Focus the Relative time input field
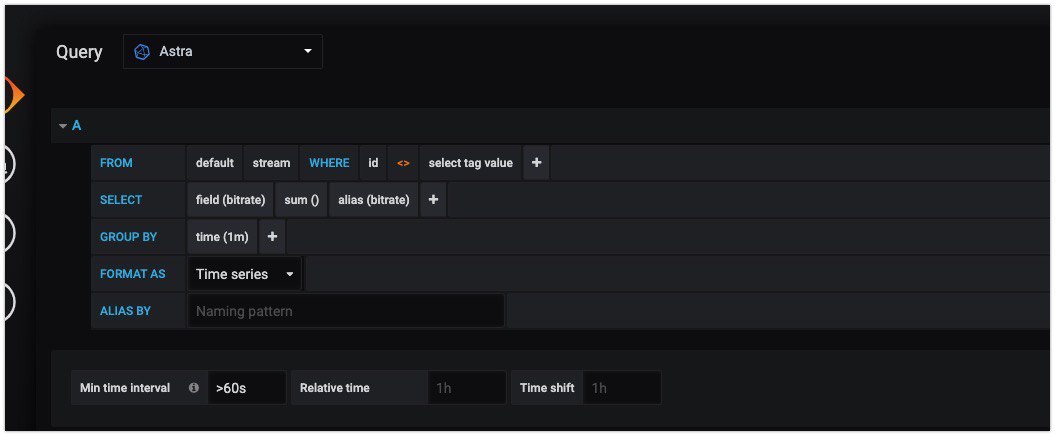Screen dimensions: 1055x436 pyautogui.click(x=466, y=388)
